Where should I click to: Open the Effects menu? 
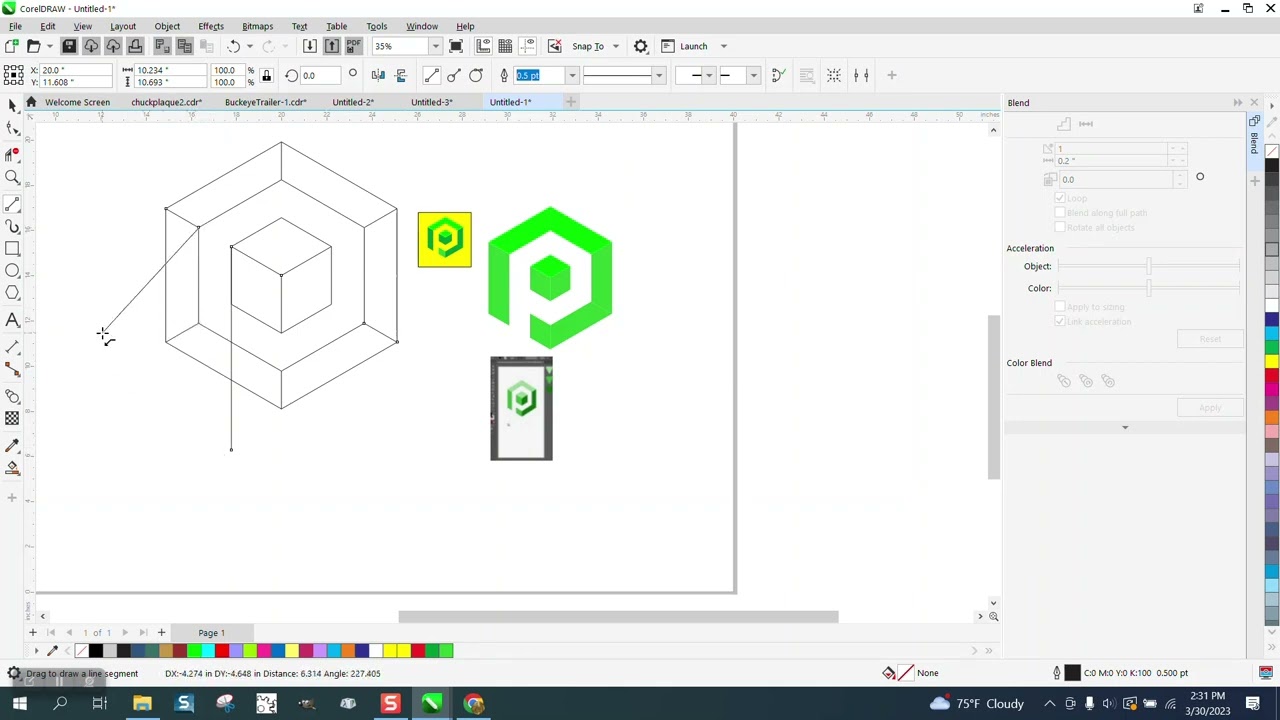(211, 26)
